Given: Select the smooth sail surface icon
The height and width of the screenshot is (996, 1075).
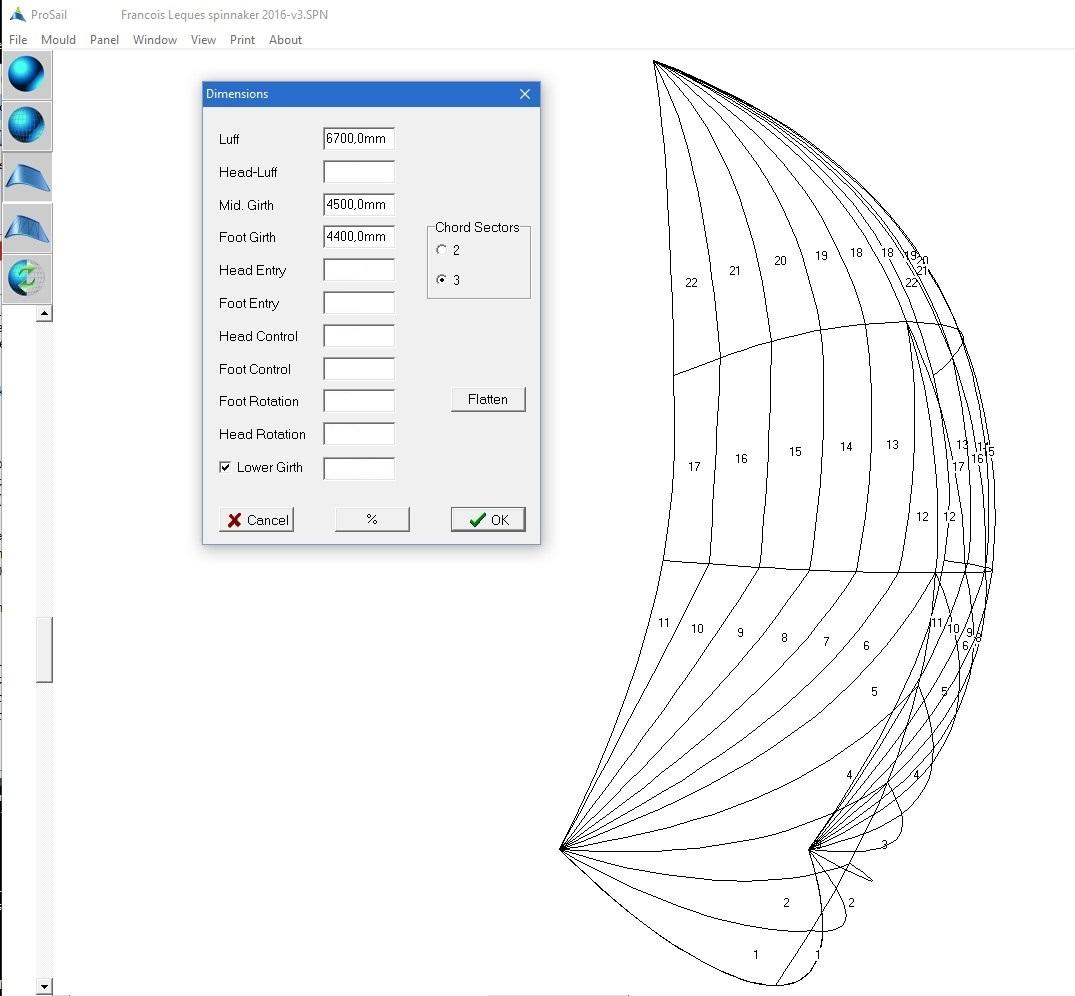Looking at the screenshot, I should pos(26,177).
